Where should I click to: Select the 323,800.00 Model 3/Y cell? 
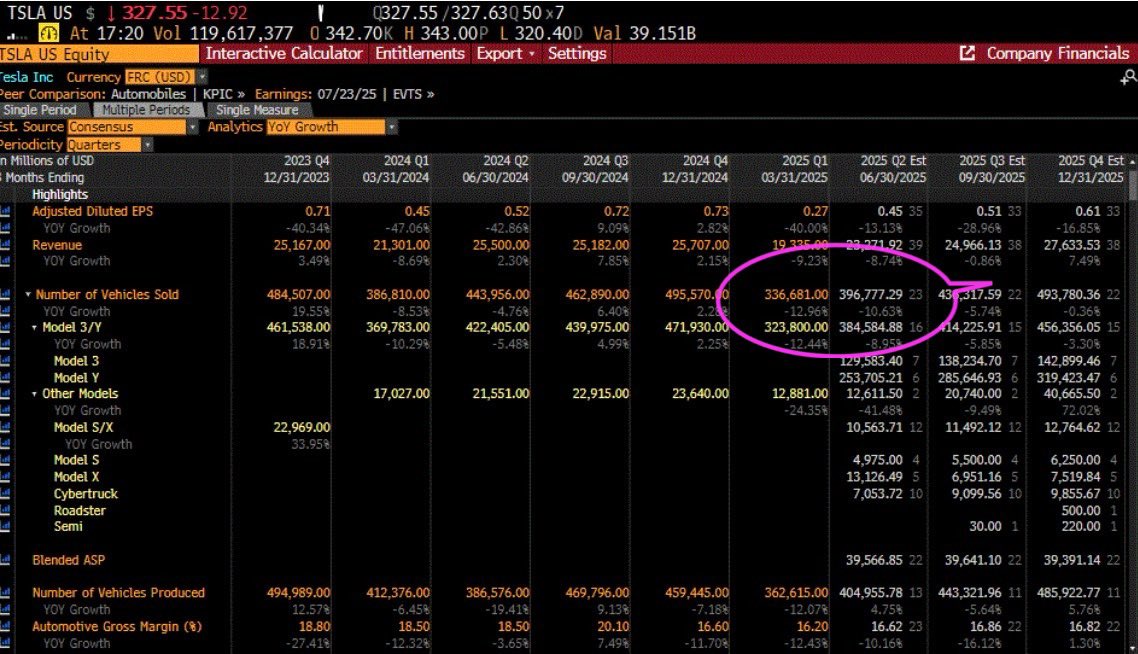pyautogui.click(x=795, y=327)
